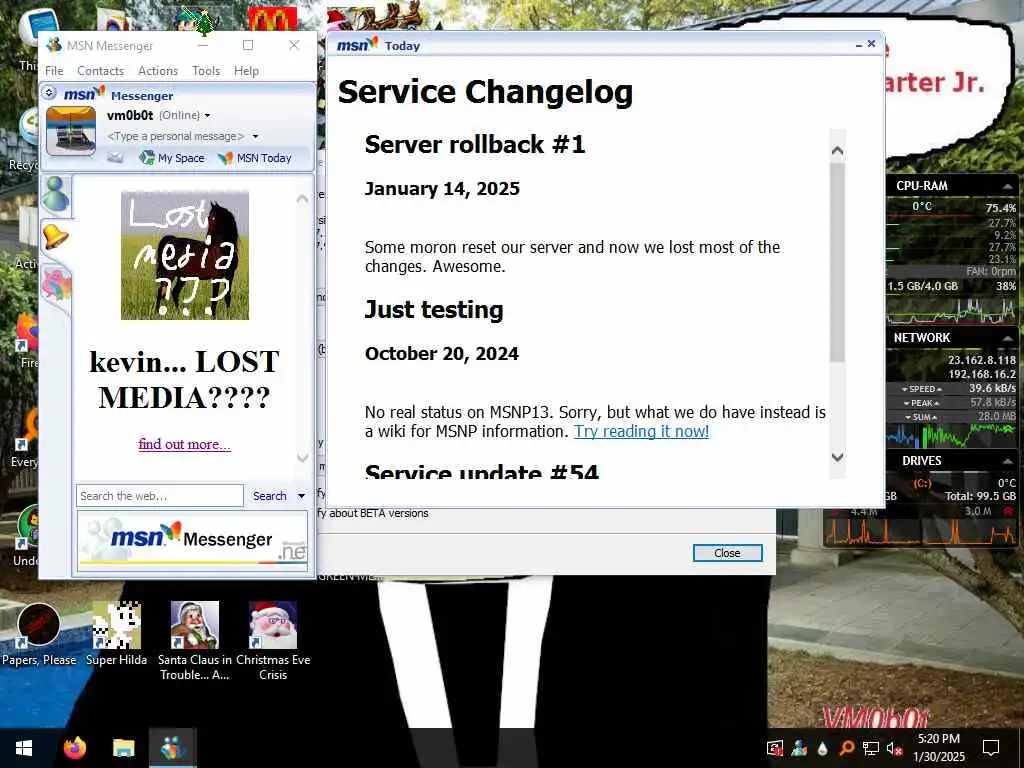This screenshot has width=1024, height=768.
Task: Collapse the NETWORK gadget section
Action: 1008,338
